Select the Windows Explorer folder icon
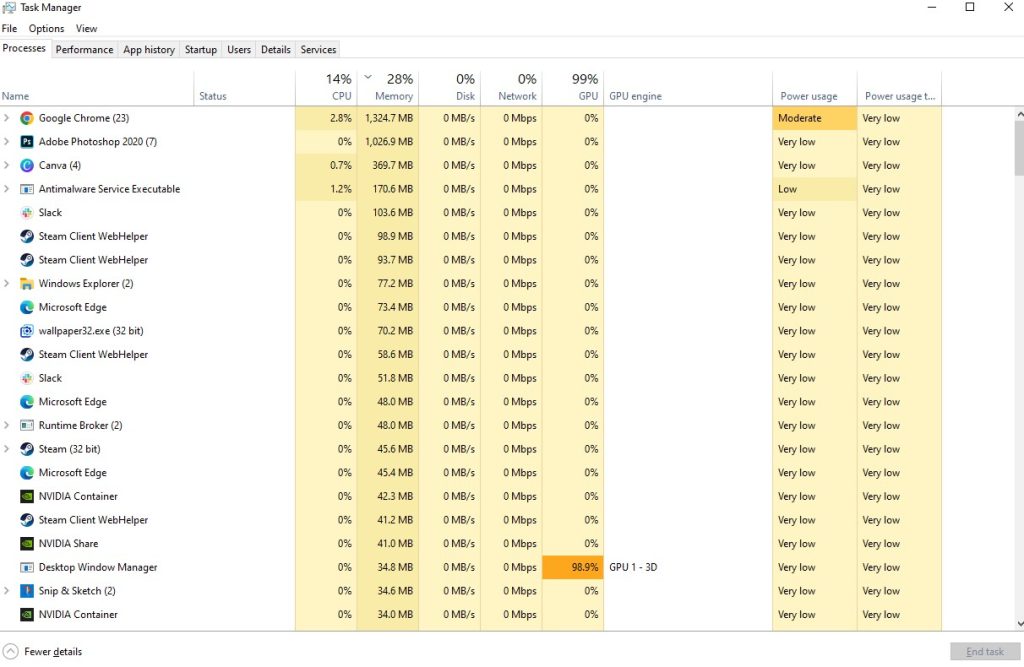Screen dimensions: 1024x667 [27, 284]
